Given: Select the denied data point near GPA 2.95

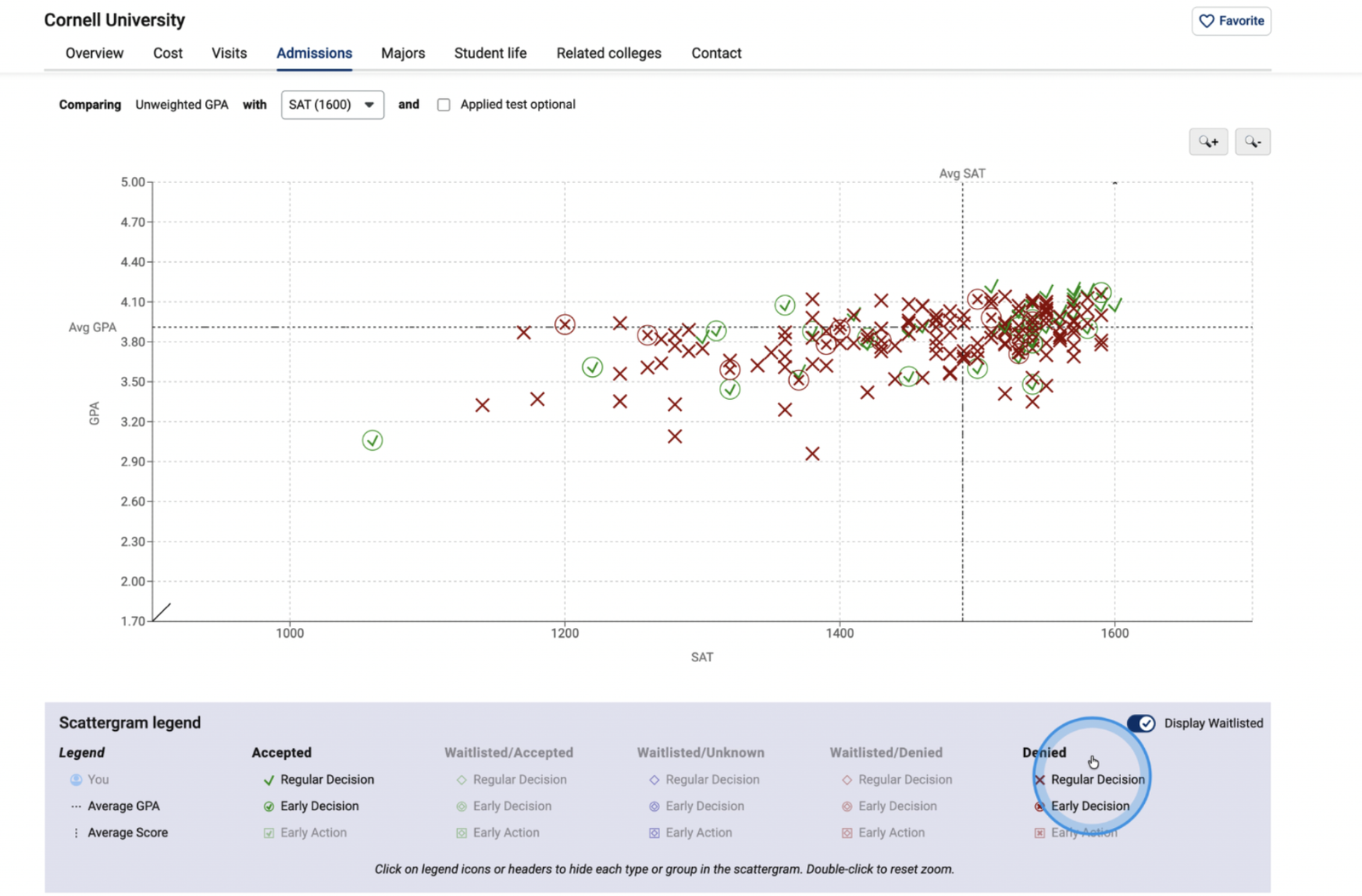Looking at the screenshot, I should (x=812, y=454).
